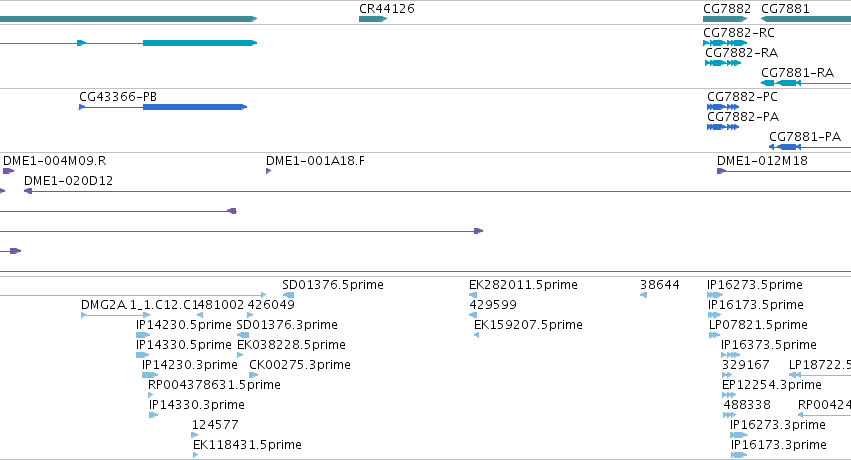Select the CG7882-RC transcript glyph
Viewport: 851px width, 460px height.
pyautogui.click(x=725, y=43)
